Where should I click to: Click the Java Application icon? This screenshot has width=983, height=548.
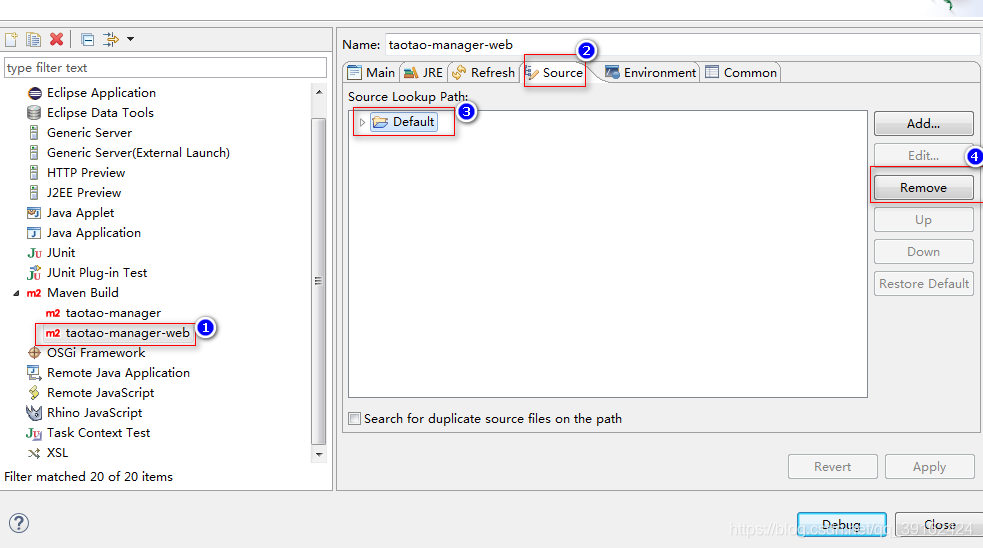tap(34, 233)
